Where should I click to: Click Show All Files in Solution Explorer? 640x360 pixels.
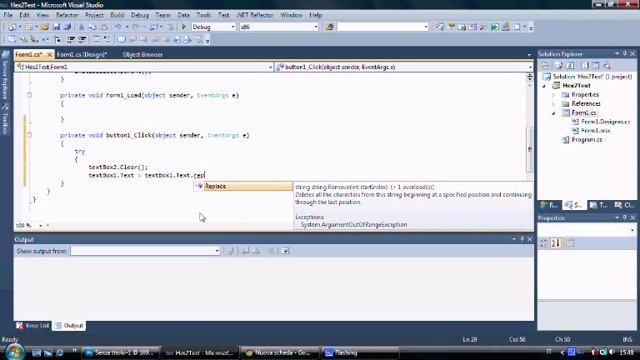tap(559, 65)
